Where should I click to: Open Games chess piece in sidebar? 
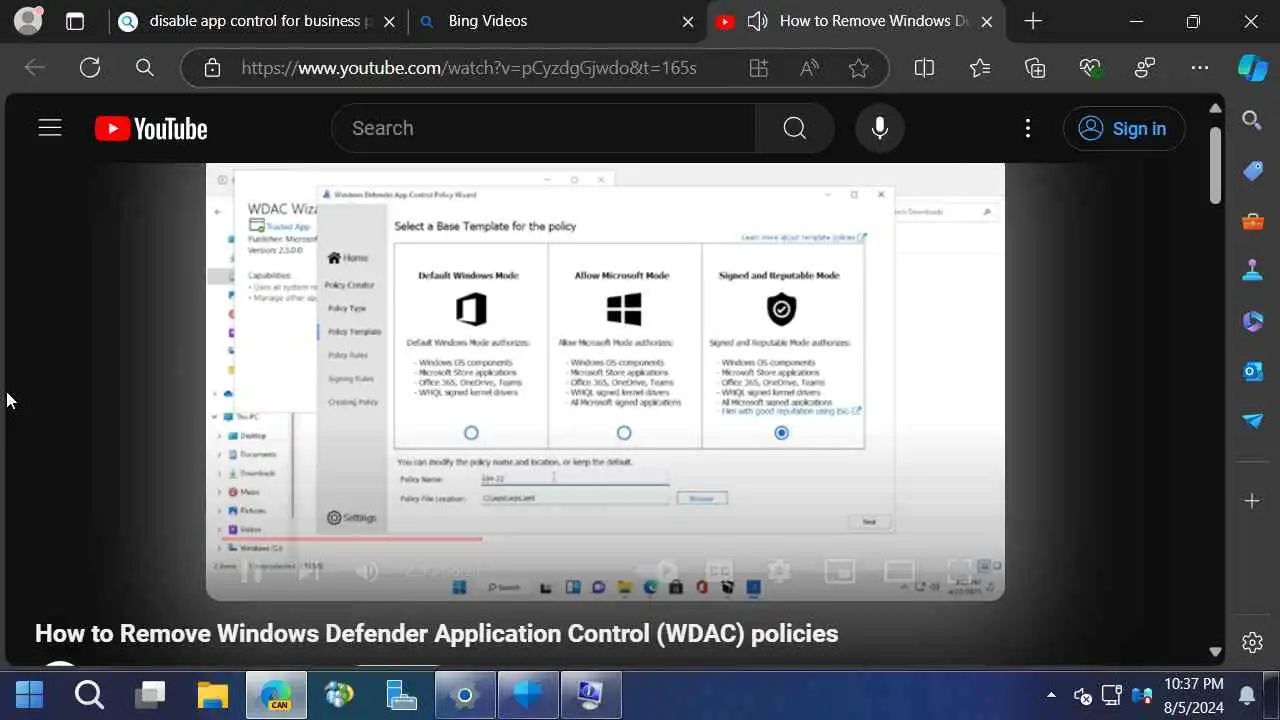[x=1253, y=271]
